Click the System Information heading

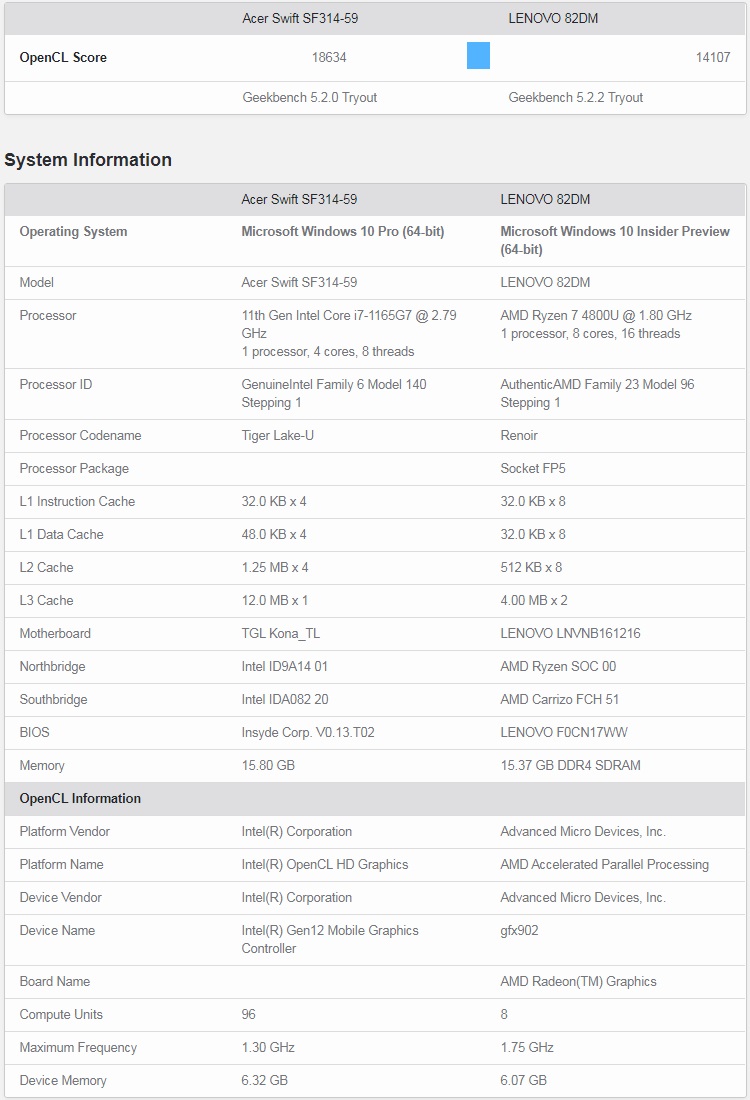88,160
